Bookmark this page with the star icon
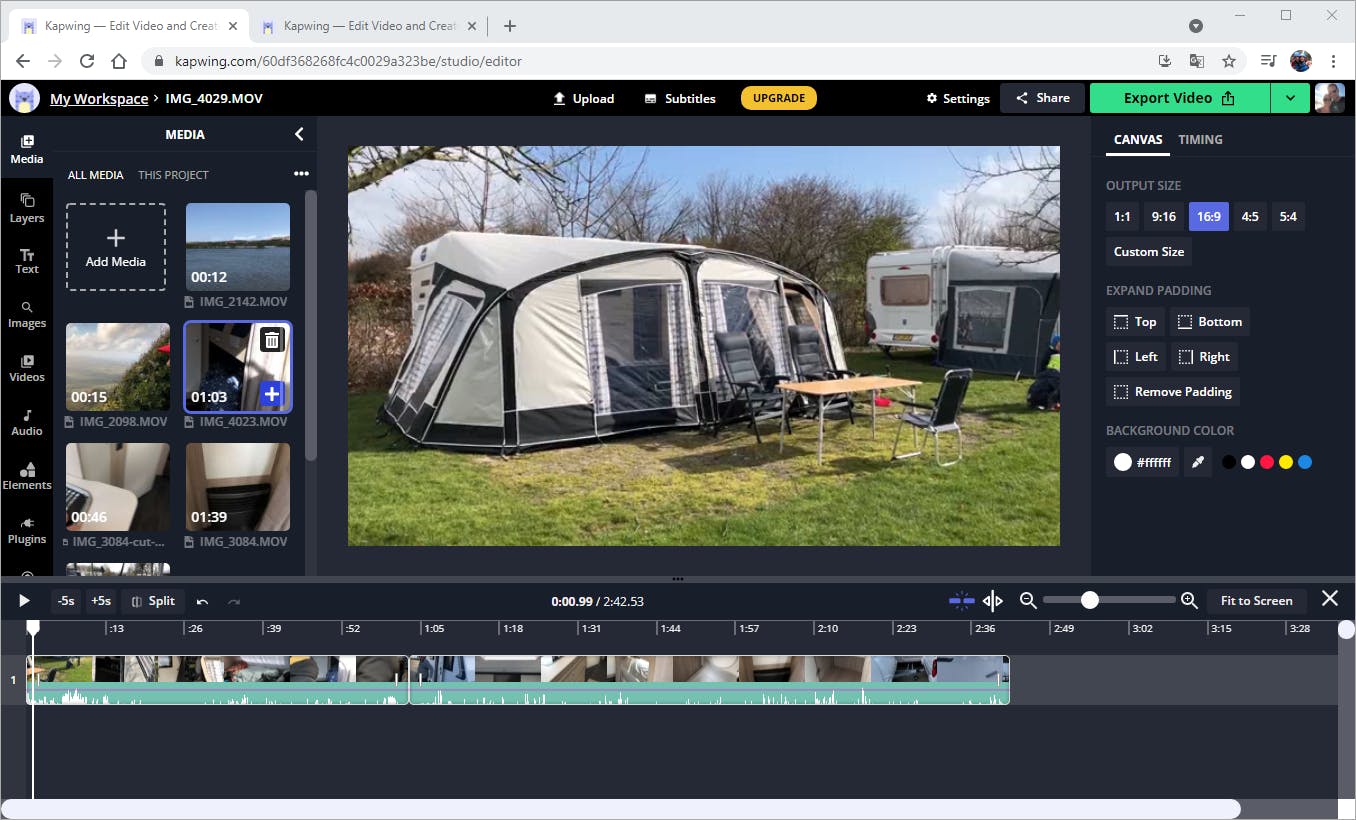 tap(1229, 61)
